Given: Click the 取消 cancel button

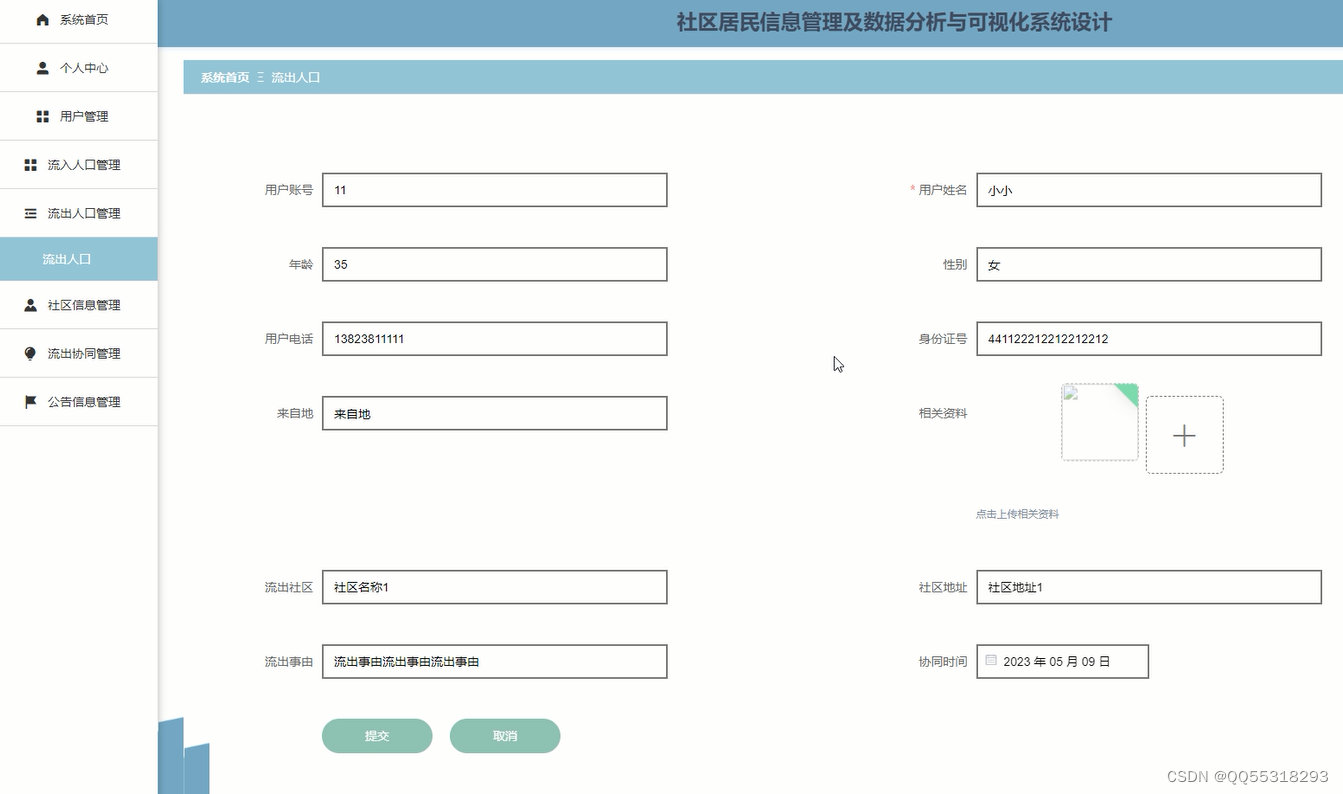Looking at the screenshot, I should pos(505,736).
